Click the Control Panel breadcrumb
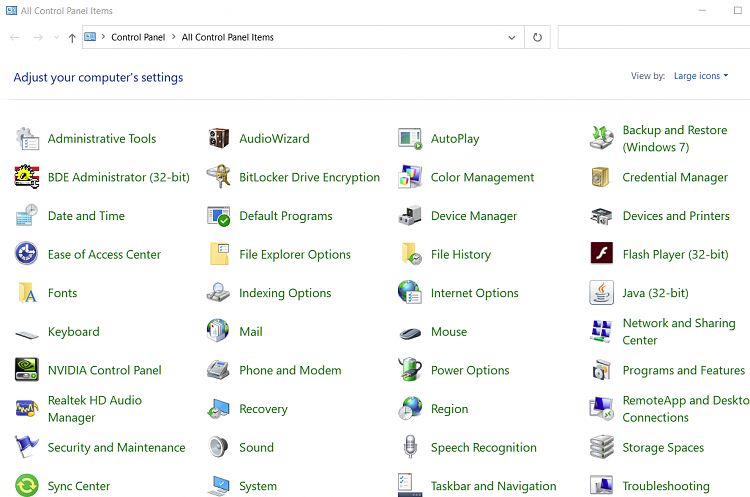750x497 pixels. [138, 37]
